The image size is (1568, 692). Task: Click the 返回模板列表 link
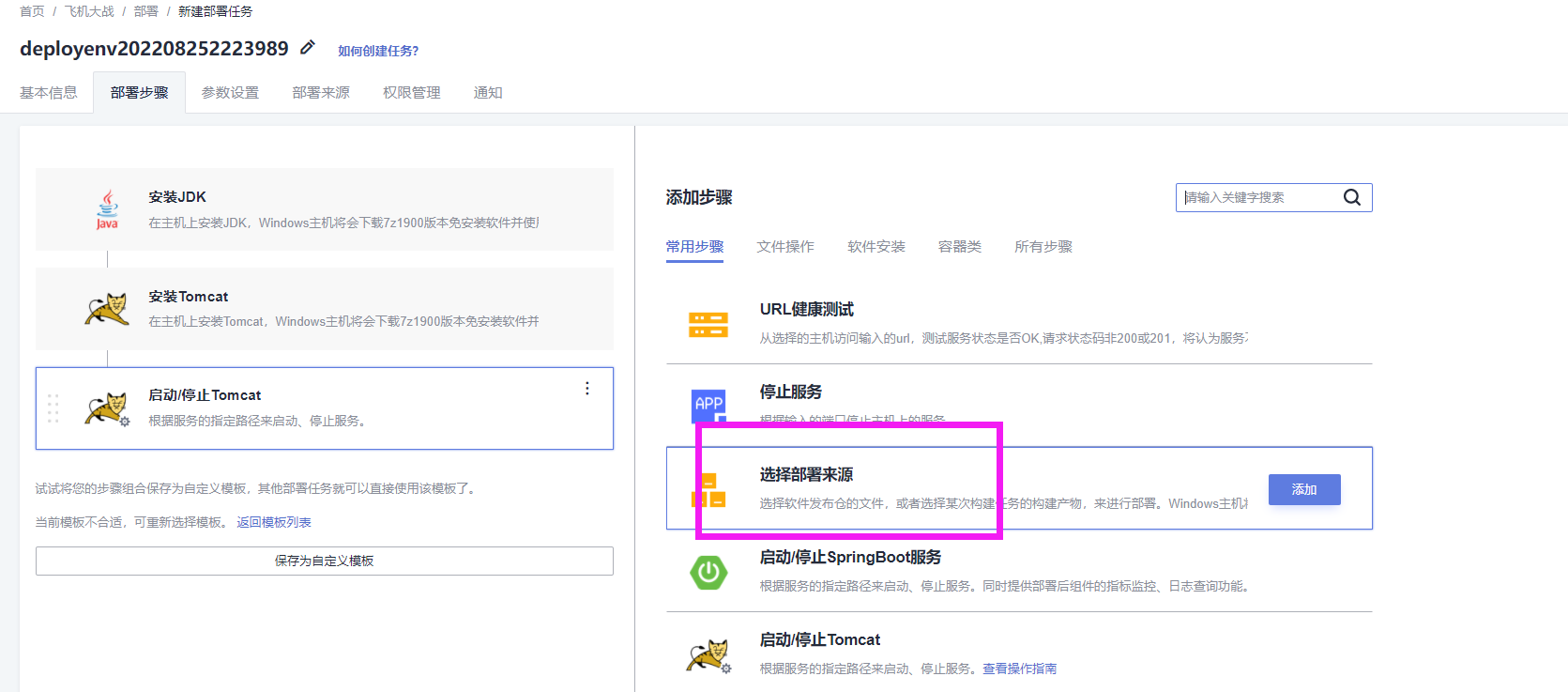click(x=274, y=522)
